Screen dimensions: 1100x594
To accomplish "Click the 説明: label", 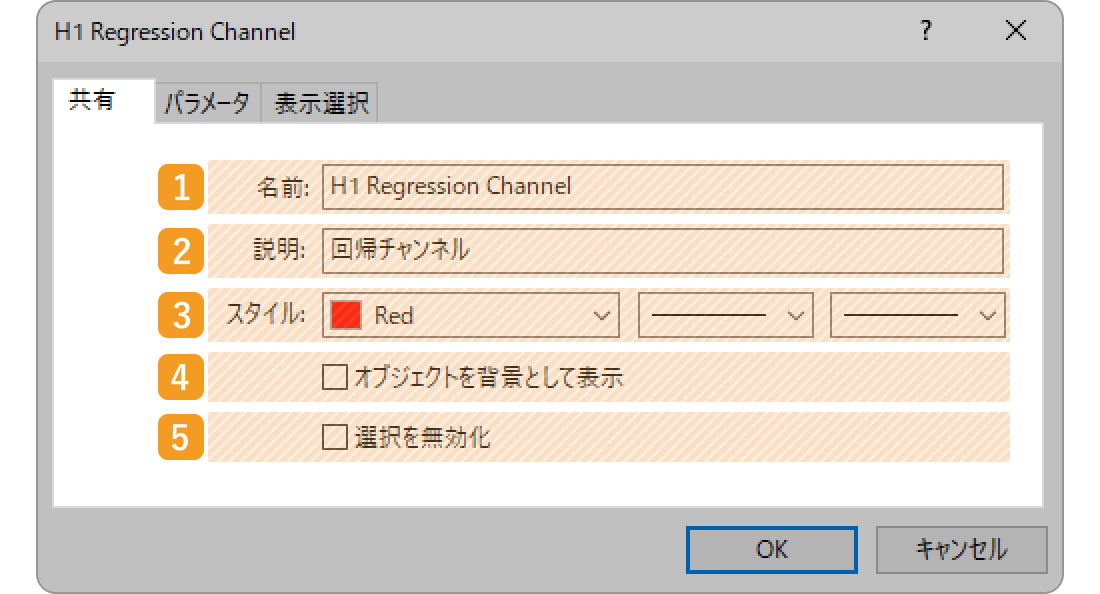I will pyautogui.click(x=279, y=249).
